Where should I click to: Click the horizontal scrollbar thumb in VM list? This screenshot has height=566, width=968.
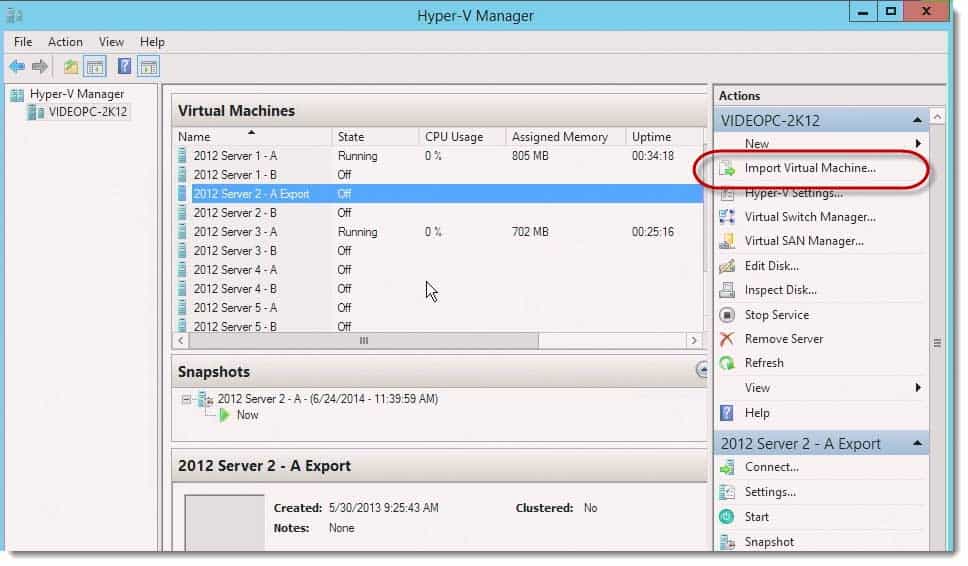click(364, 341)
